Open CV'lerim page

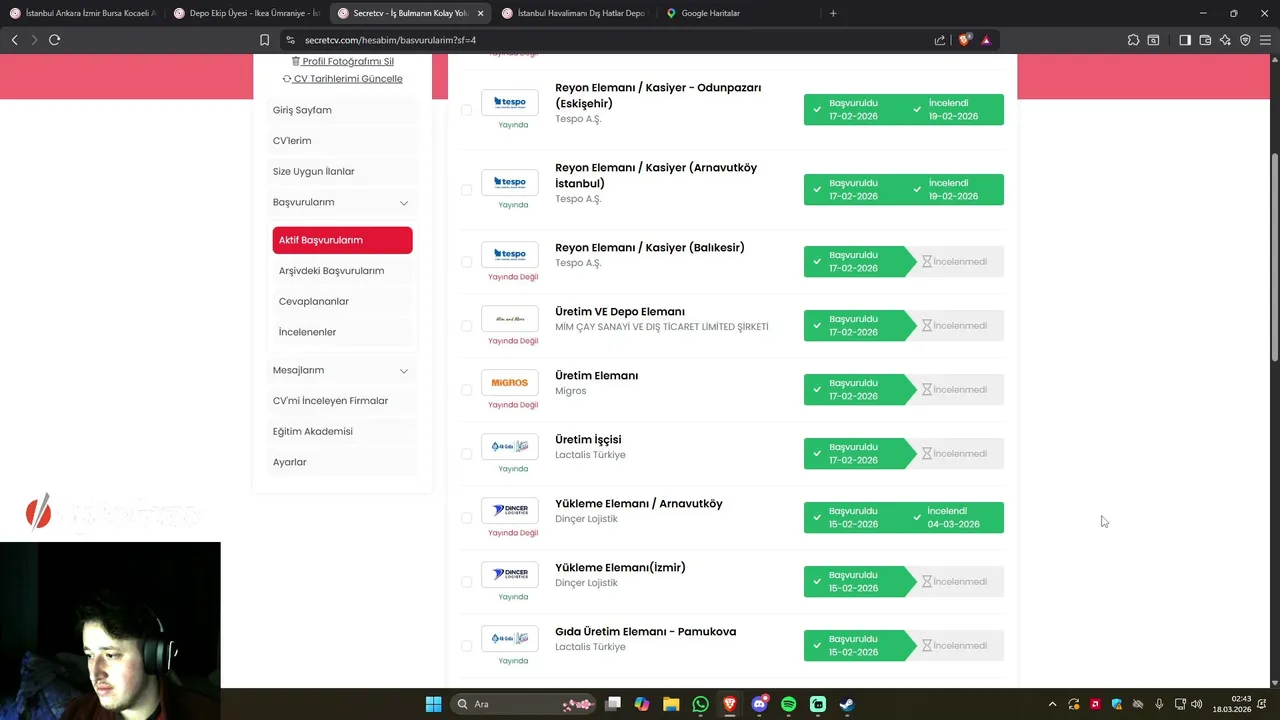click(342, 141)
